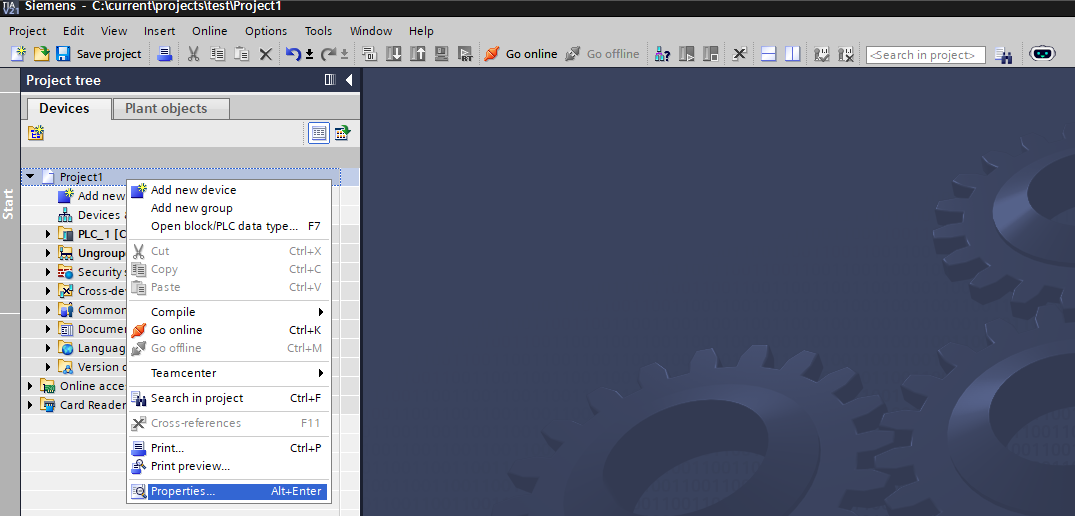Expand the Common data node
Image resolution: width=1075 pixels, height=516 pixels.
(48, 310)
